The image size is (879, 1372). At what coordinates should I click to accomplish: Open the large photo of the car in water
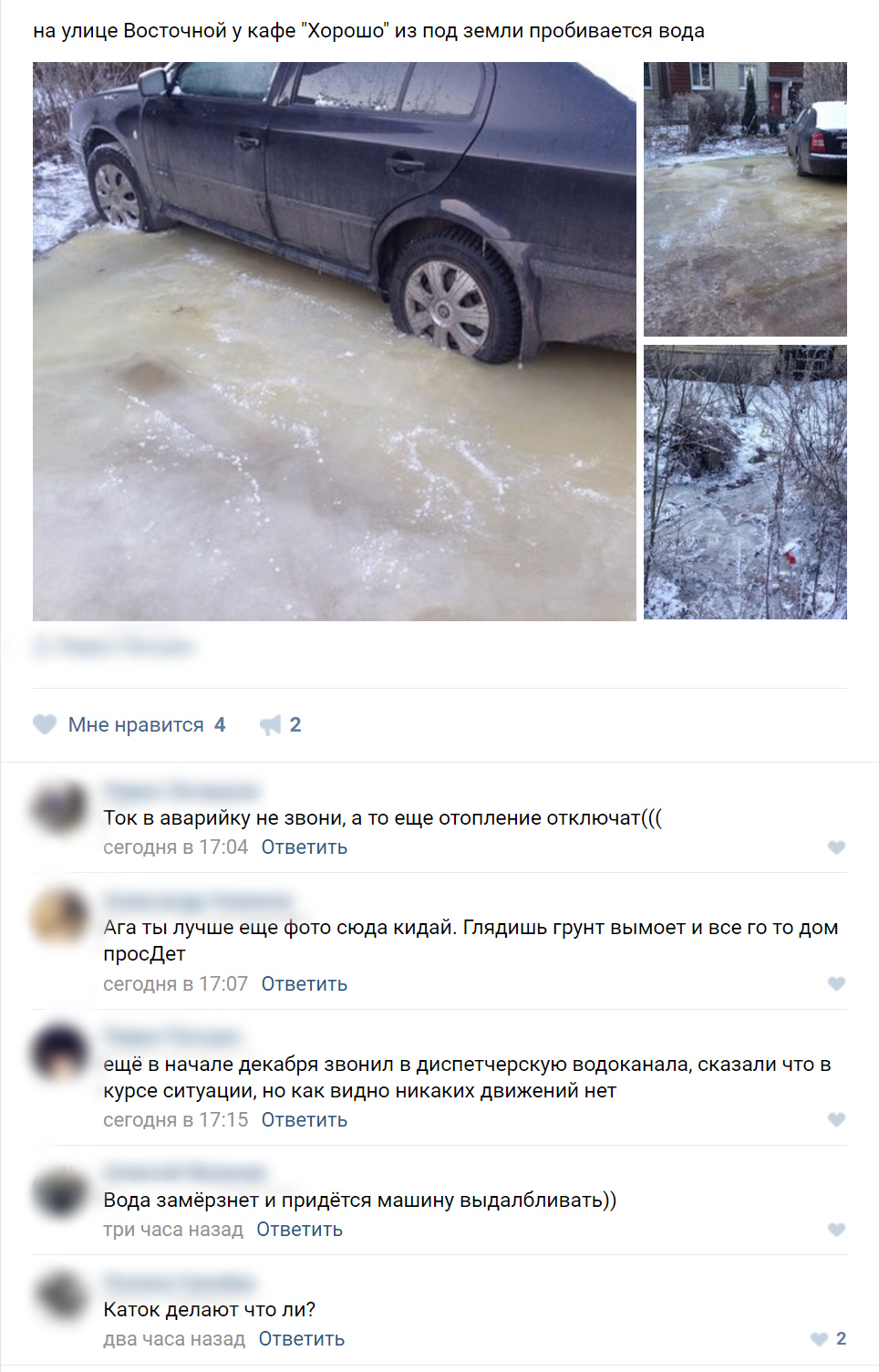[335, 341]
